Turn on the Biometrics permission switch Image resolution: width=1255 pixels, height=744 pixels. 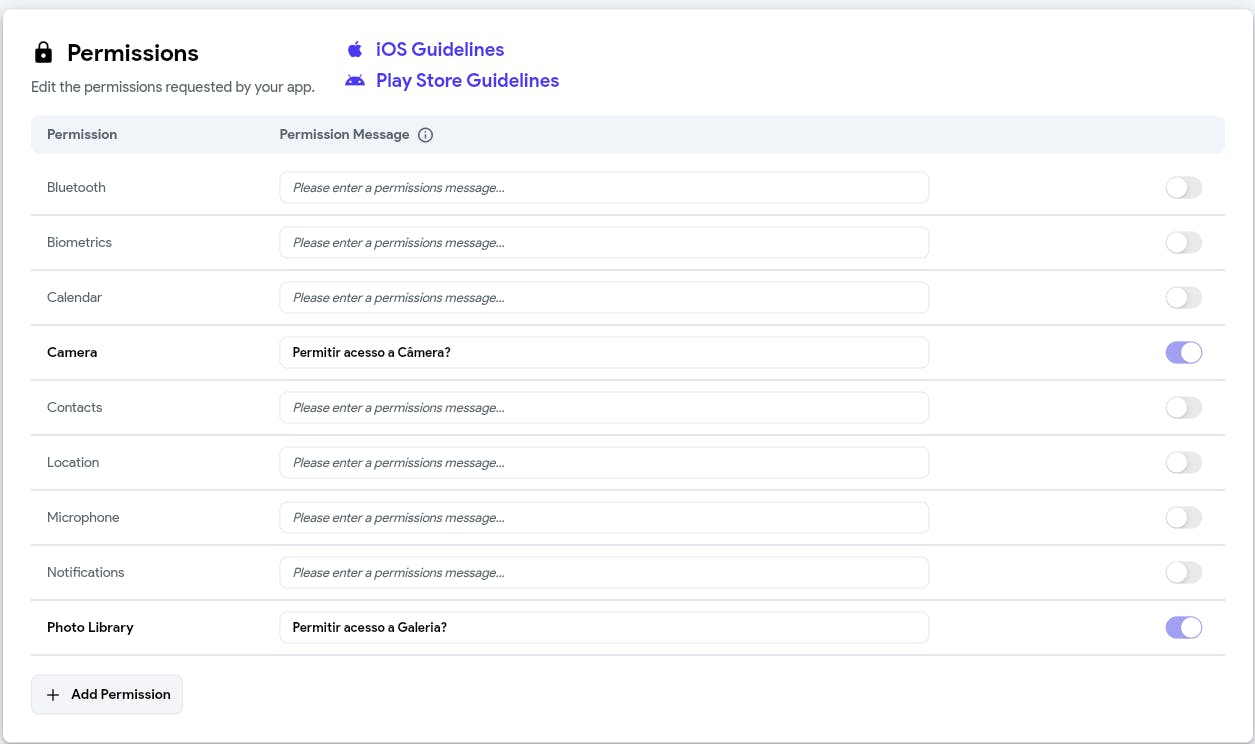click(1183, 243)
